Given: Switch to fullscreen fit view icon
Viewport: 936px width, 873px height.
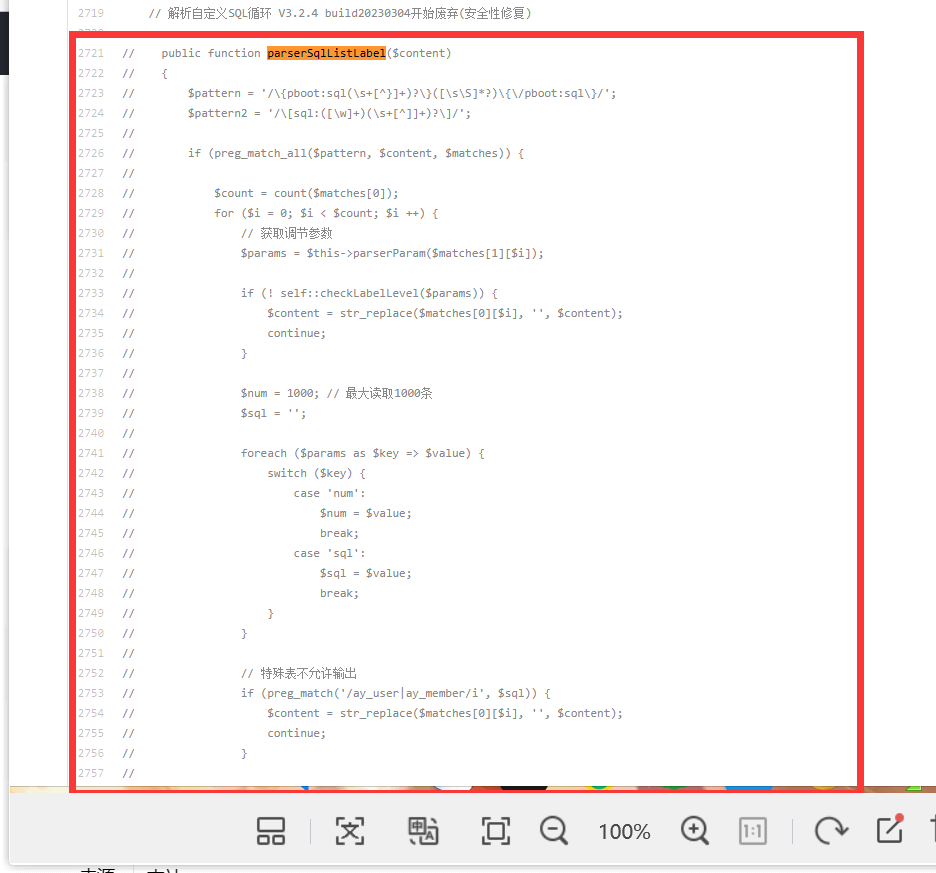Looking at the screenshot, I should [x=495, y=831].
